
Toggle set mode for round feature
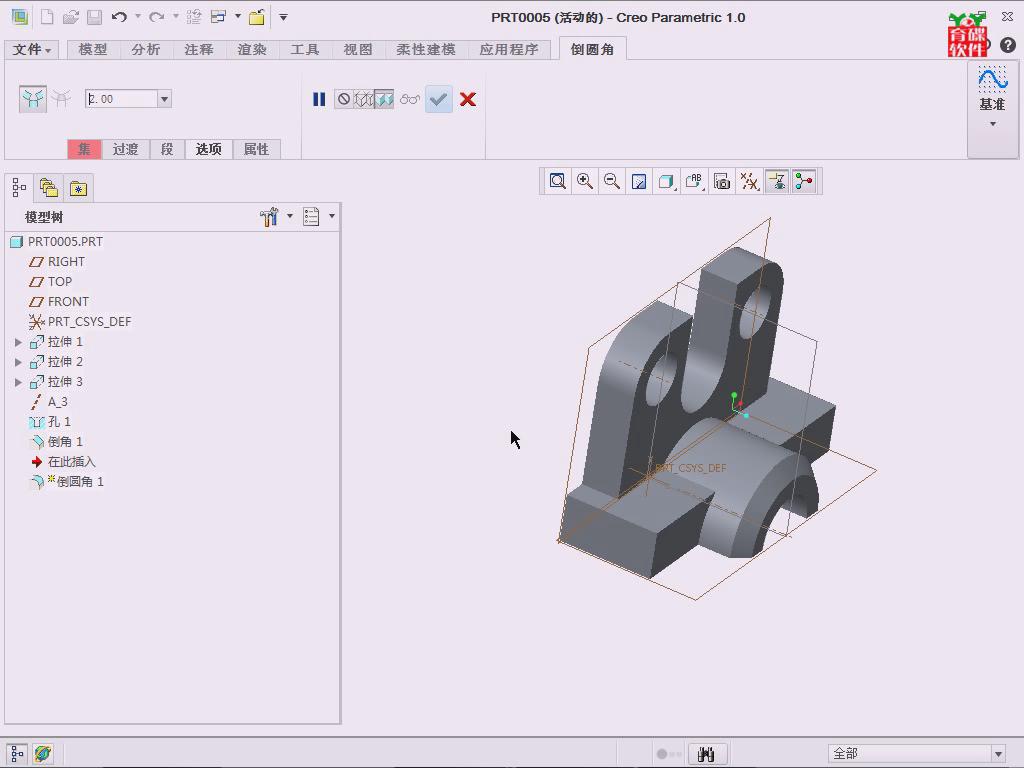33,99
